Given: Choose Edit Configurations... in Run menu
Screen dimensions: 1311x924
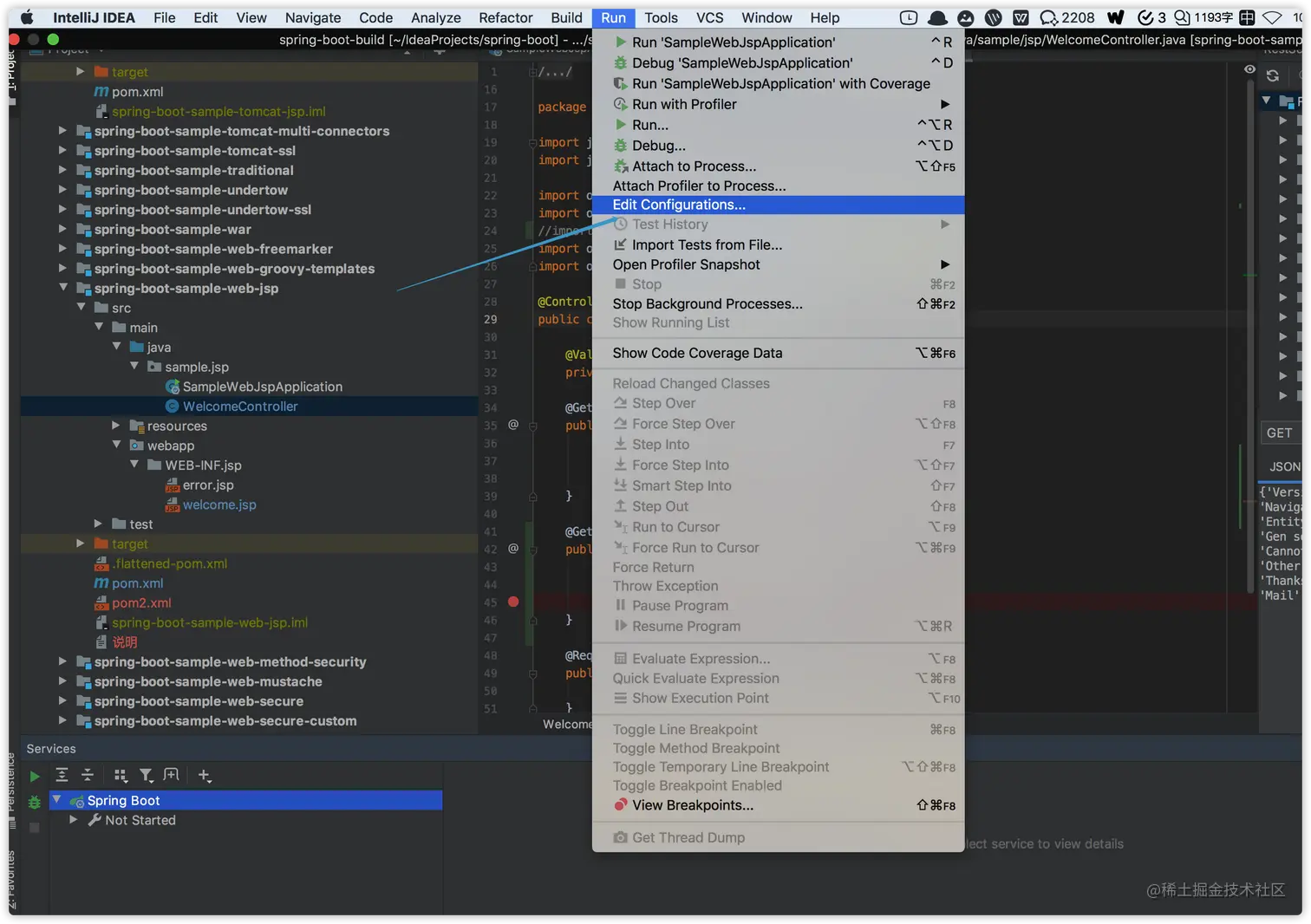Looking at the screenshot, I should click(778, 205).
